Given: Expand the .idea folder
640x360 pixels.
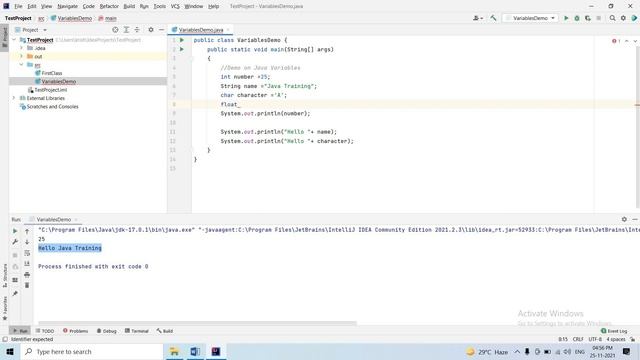Looking at the screenshot, I should 22,48.
